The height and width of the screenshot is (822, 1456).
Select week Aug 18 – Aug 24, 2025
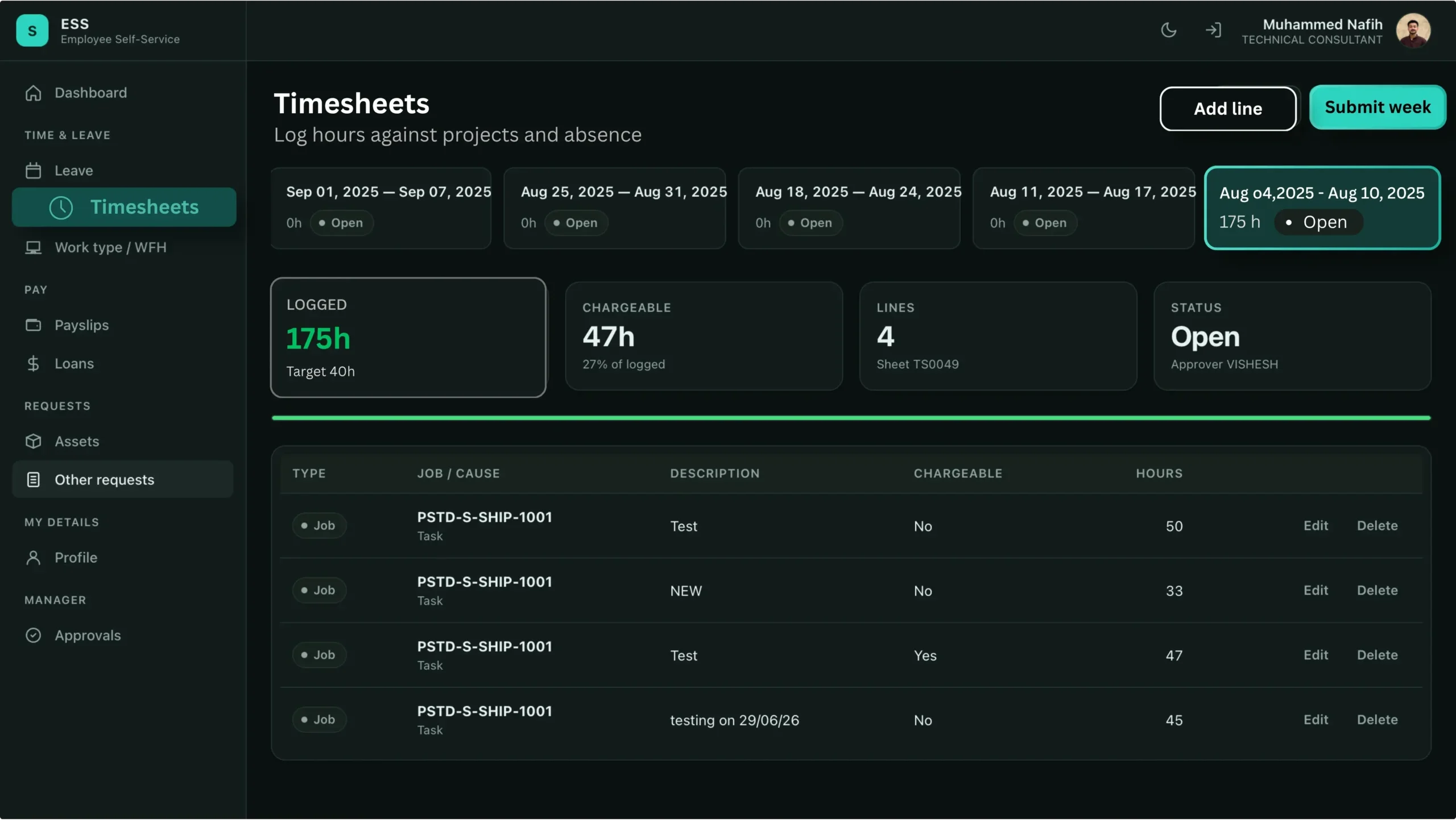point(849,208)
